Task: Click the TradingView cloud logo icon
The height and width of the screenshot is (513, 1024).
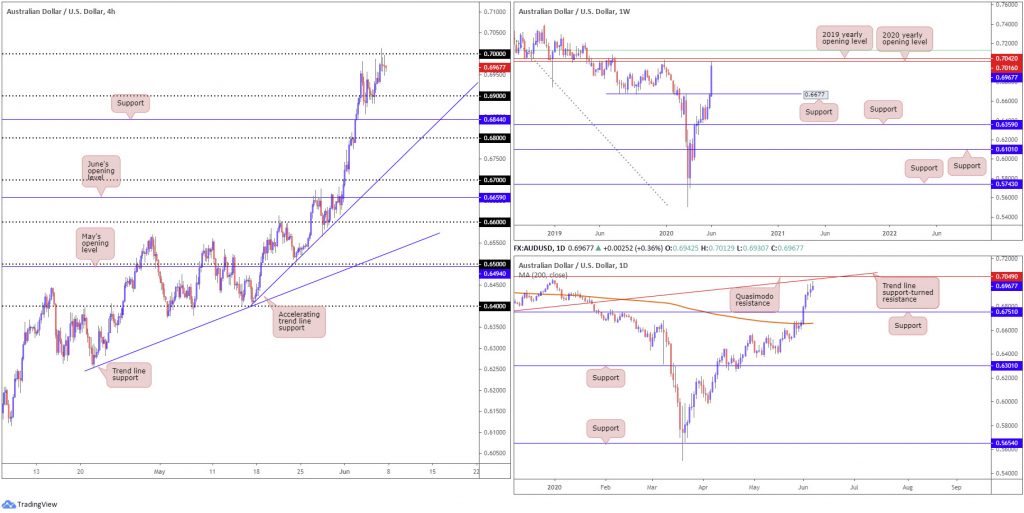Action: 9,505
